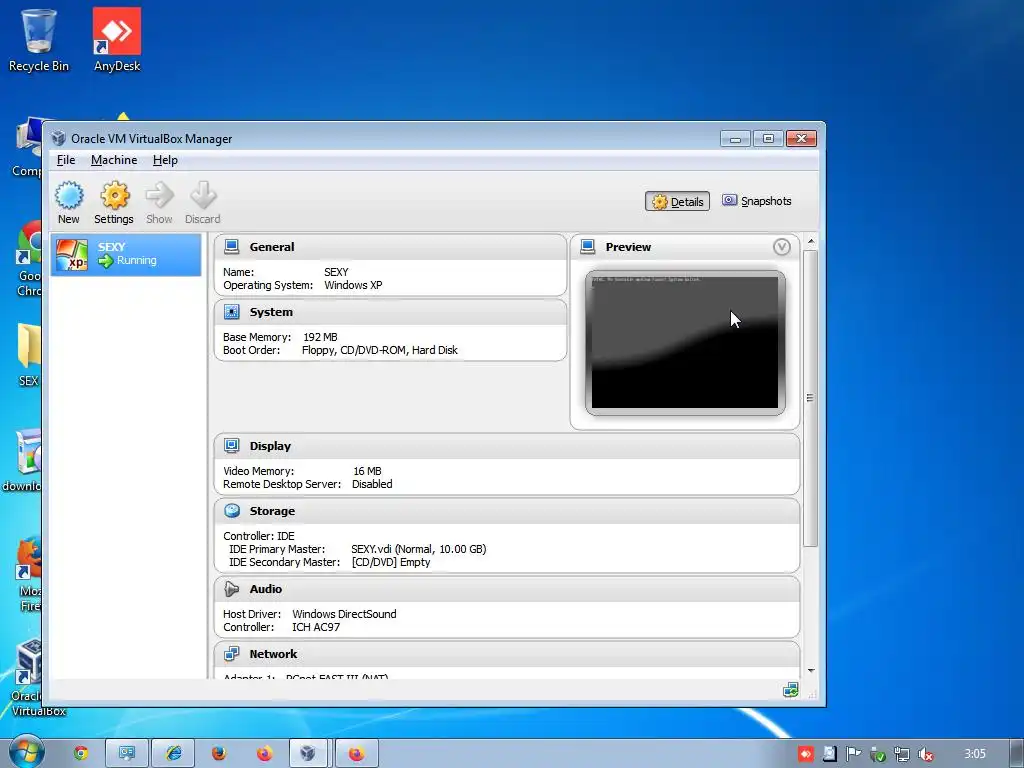Click the 'SEXY.vdi (Normal, 10.00 GB)' text
This screenshot has width=1024, height=768.
419,549
